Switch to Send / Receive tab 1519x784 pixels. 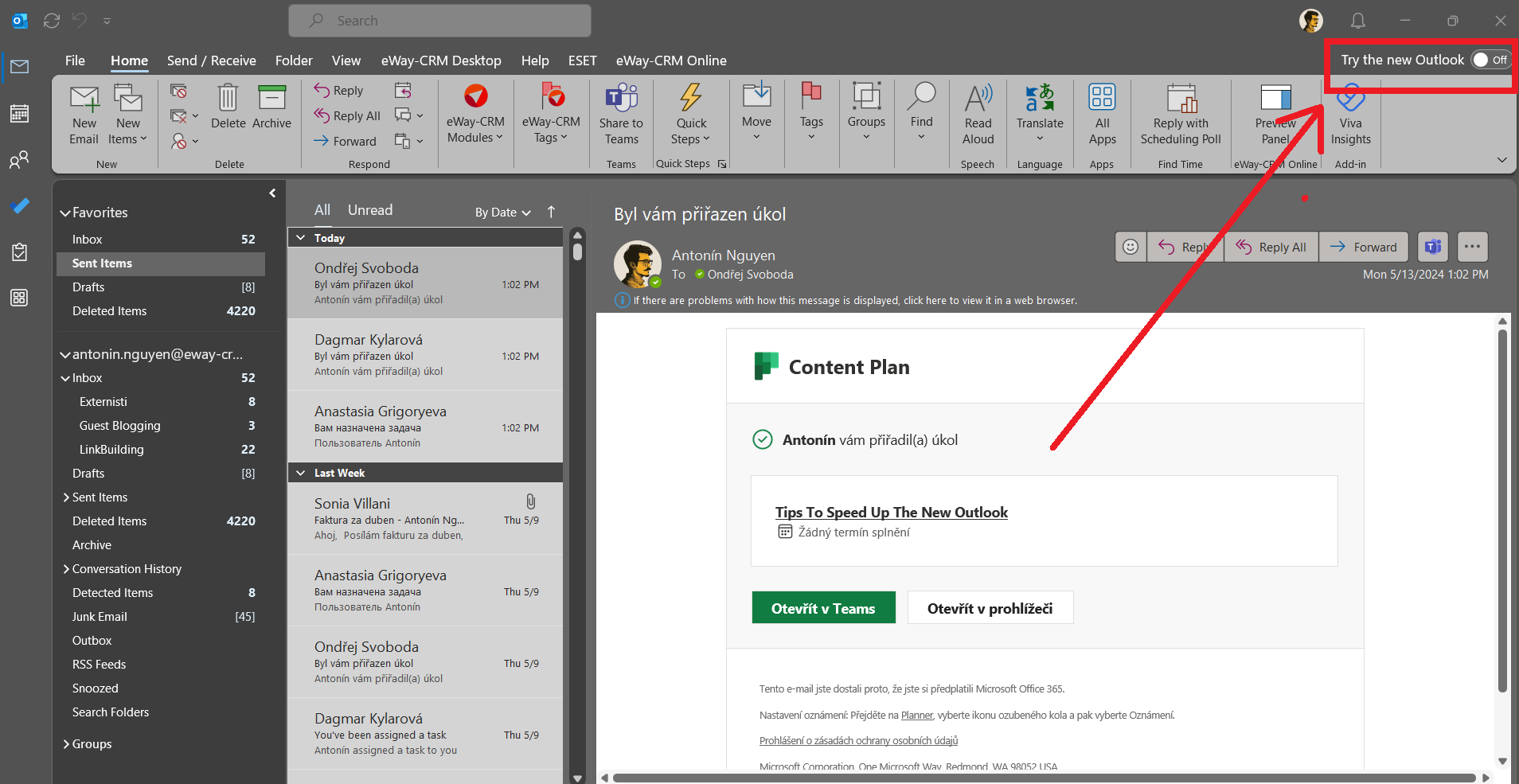tap(211, 60)
